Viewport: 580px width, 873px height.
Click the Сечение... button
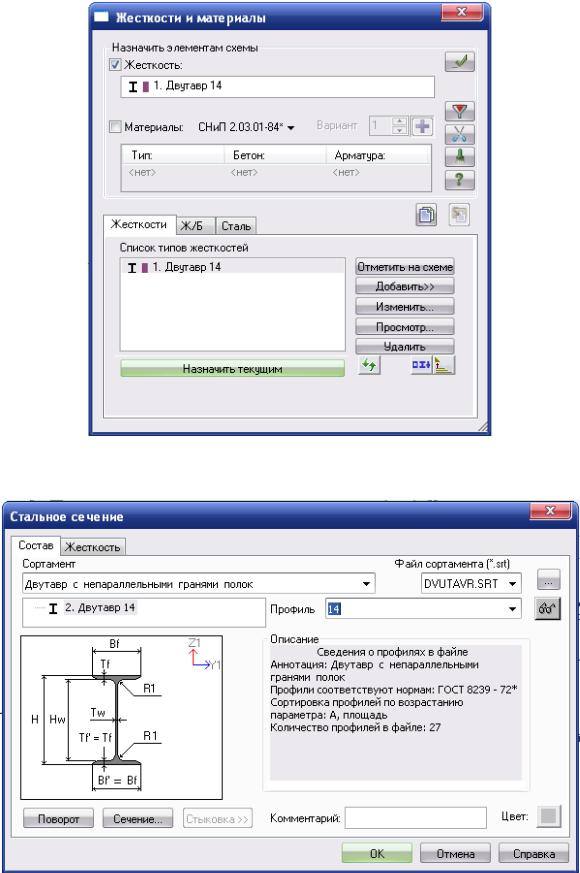[138, 818]
